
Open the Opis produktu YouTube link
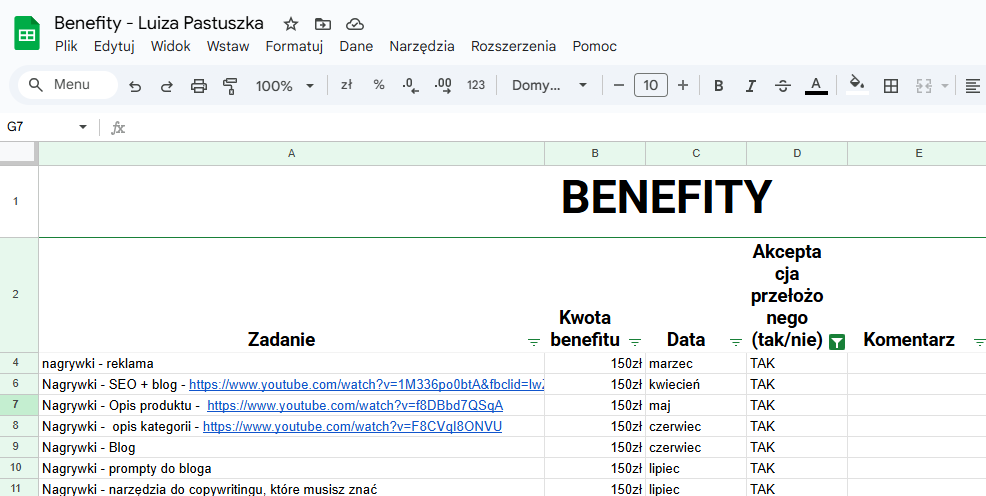[x=354, y=405]
